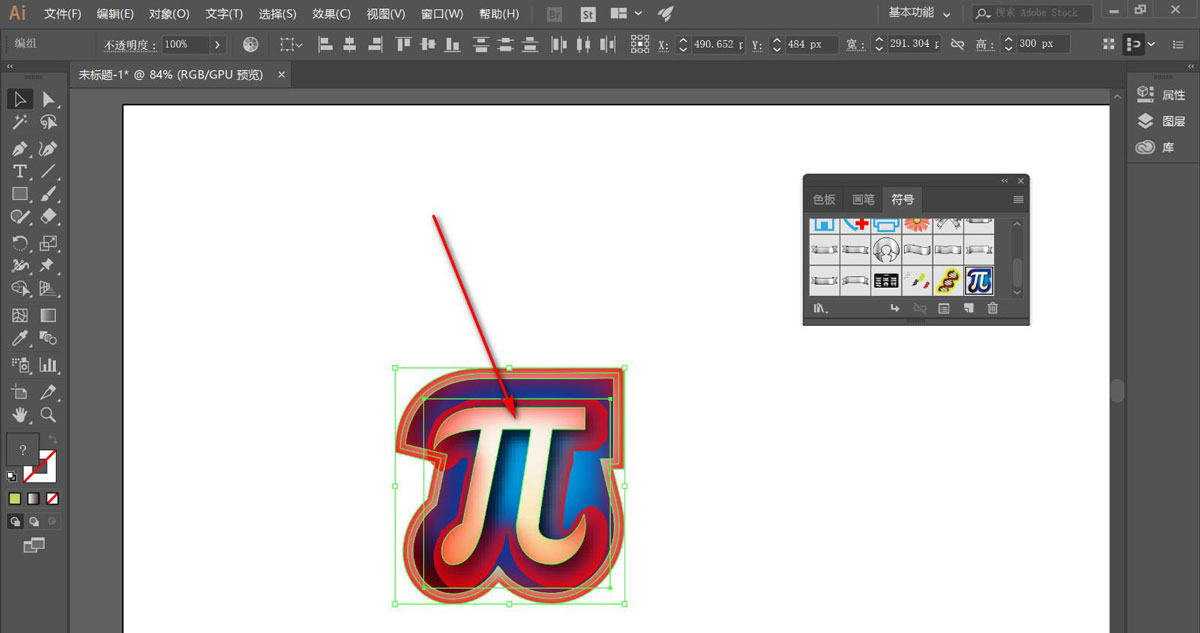
Task: Select the Type tool
Action: point(19,171)
